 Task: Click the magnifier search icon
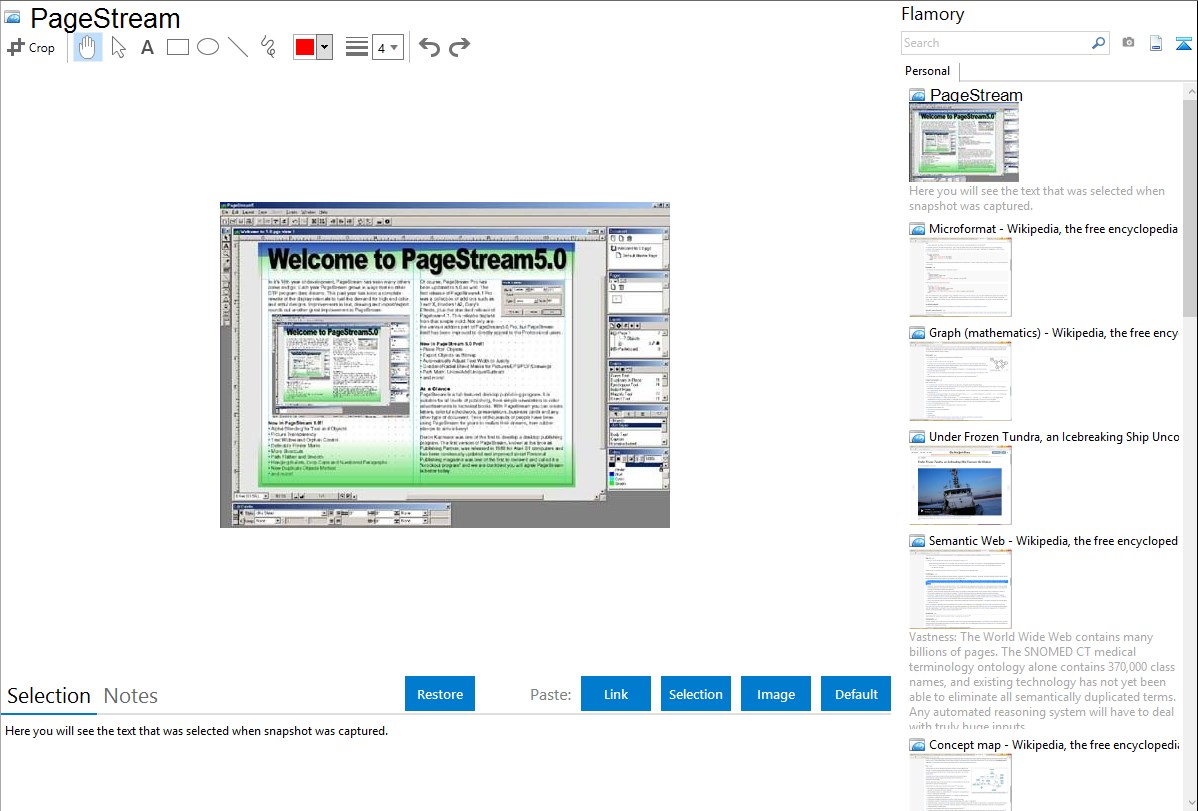coord(1099,43)
